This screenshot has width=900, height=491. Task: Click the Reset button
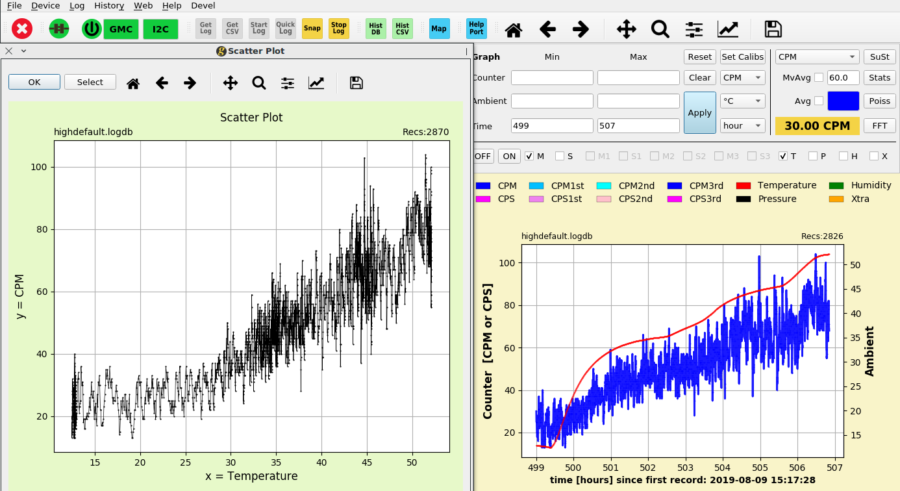tap(700, 57)
